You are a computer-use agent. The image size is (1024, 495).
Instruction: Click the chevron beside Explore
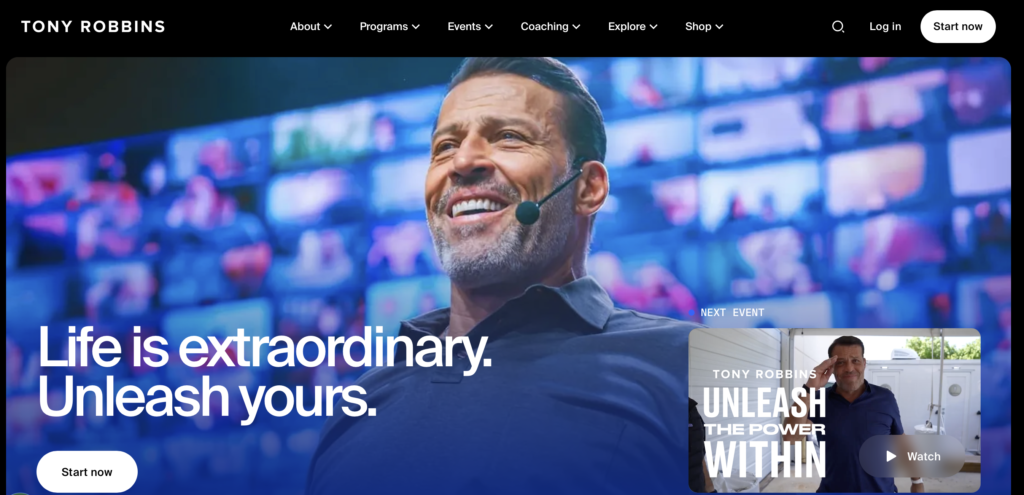(x=653, y=27)
